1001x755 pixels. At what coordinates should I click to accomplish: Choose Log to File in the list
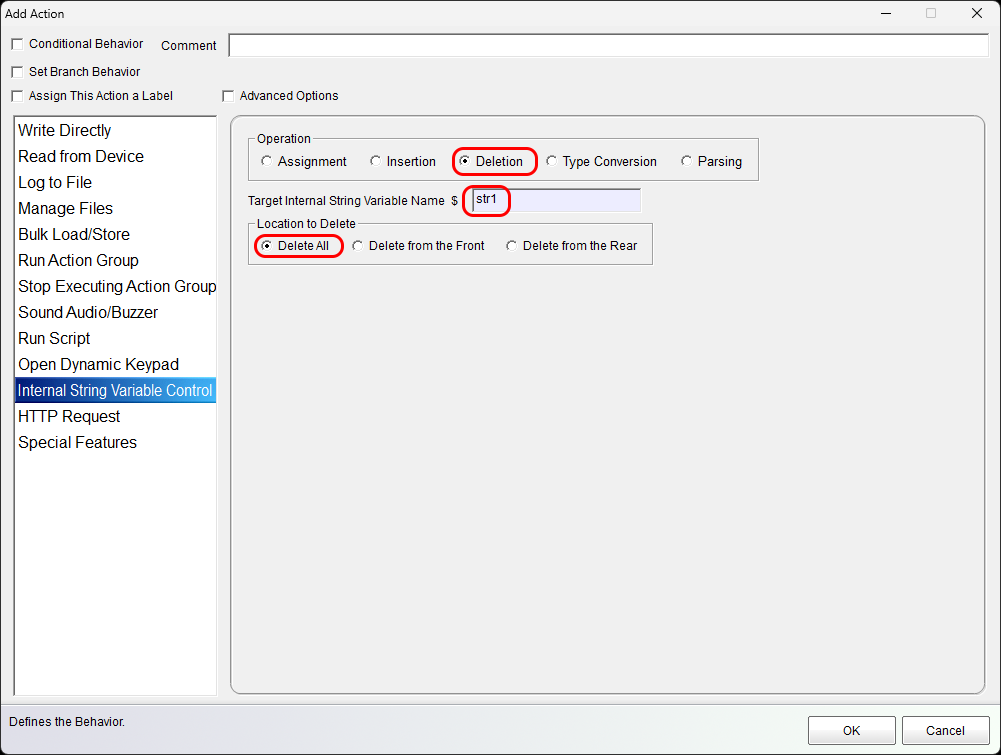coord(55,182)
